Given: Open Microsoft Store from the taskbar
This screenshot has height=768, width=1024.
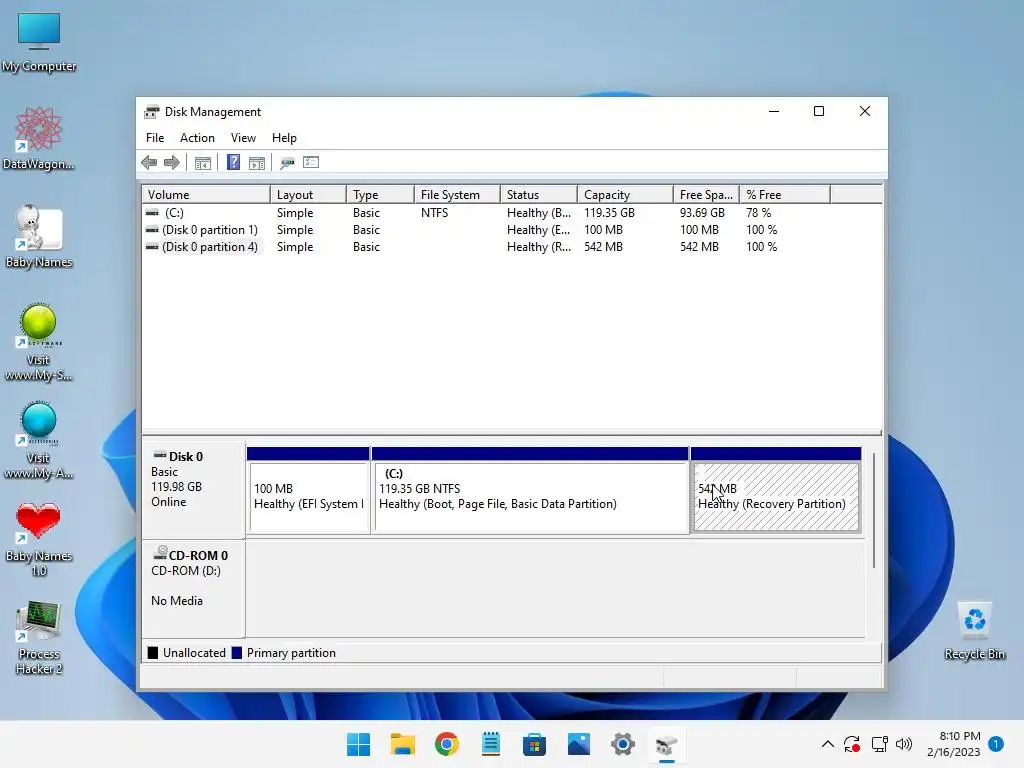Looking at the screenshot, I should [534, 744].
